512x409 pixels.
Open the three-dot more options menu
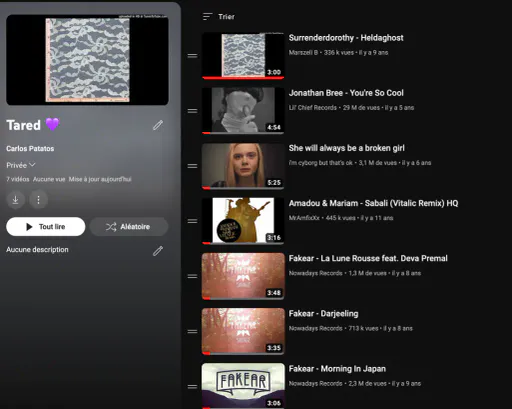(x=38, y=200)
